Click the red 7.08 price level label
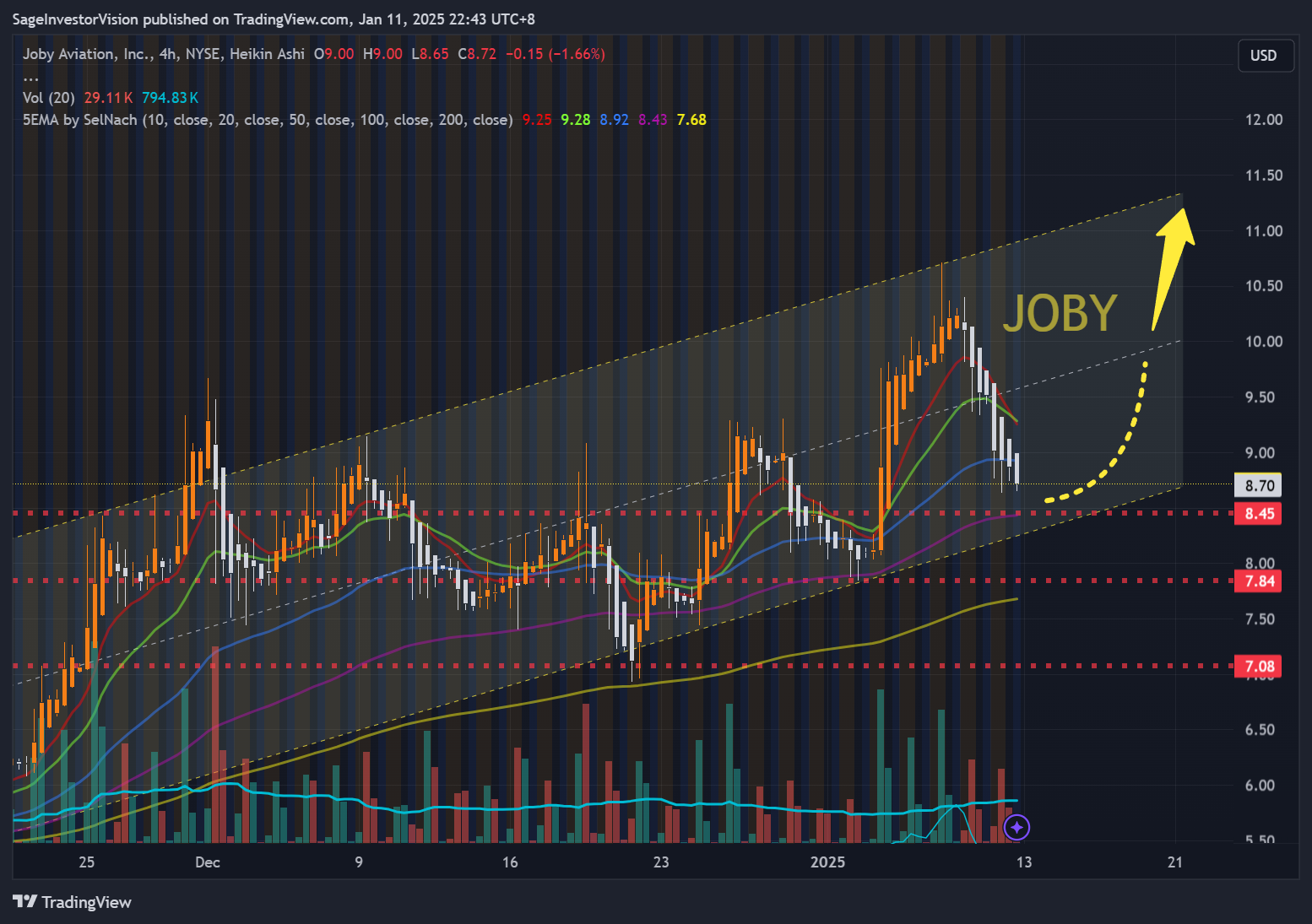Screen dimensions: 1312x924 pyautogui.click(x=1259, y=666)
